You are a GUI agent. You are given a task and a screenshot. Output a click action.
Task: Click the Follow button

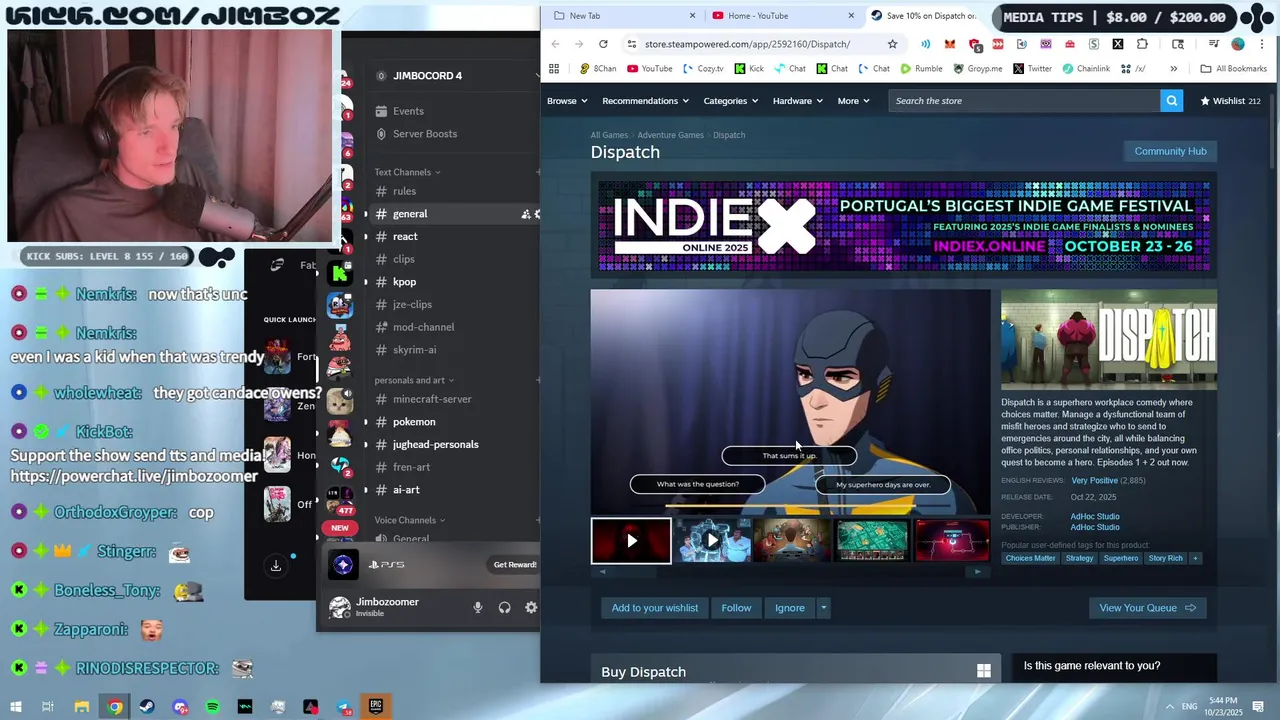click(x=736, y=608)
